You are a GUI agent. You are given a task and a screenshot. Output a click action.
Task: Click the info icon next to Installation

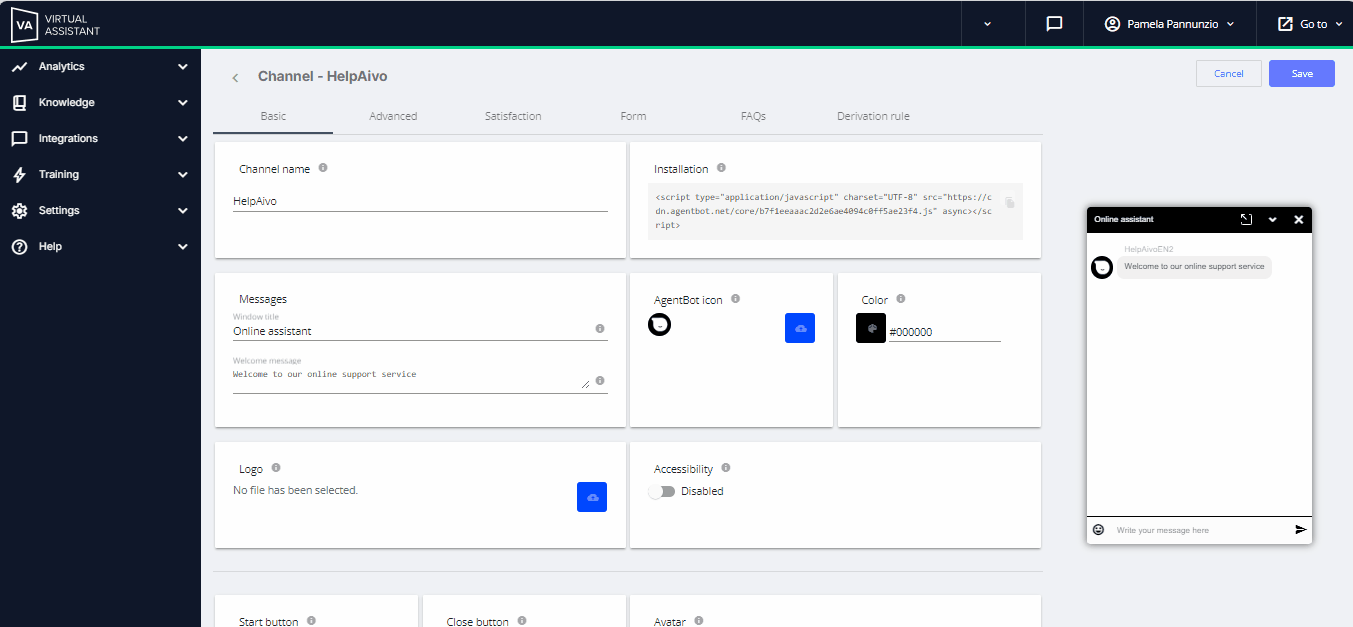pos(721,168)
